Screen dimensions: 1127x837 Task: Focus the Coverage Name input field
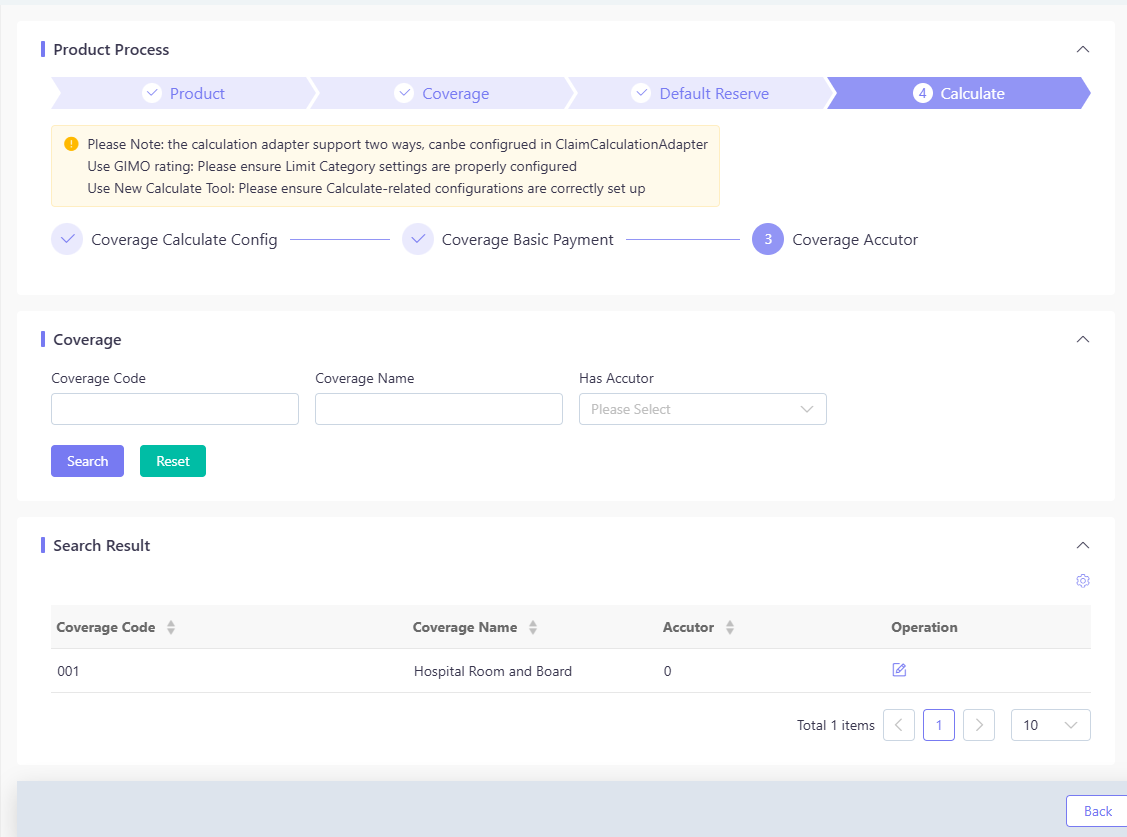click(x=438, y=409)
